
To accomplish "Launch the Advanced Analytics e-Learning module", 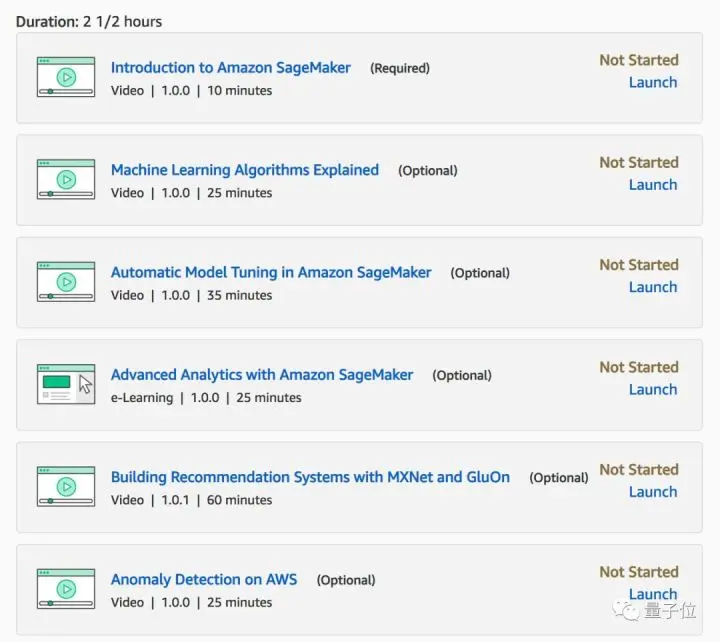I will coord(652,390).
